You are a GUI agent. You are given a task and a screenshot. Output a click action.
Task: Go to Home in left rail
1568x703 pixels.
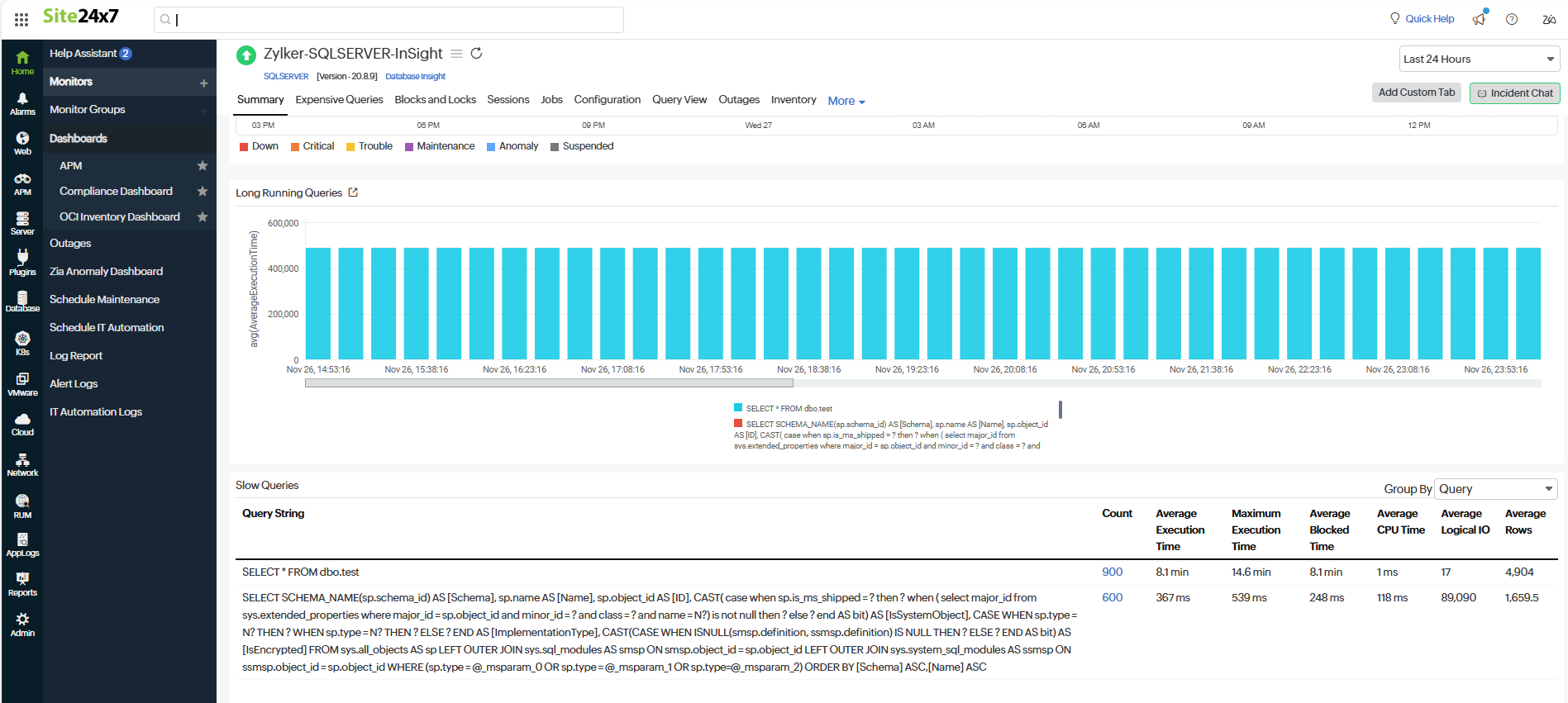click(22, 63)
